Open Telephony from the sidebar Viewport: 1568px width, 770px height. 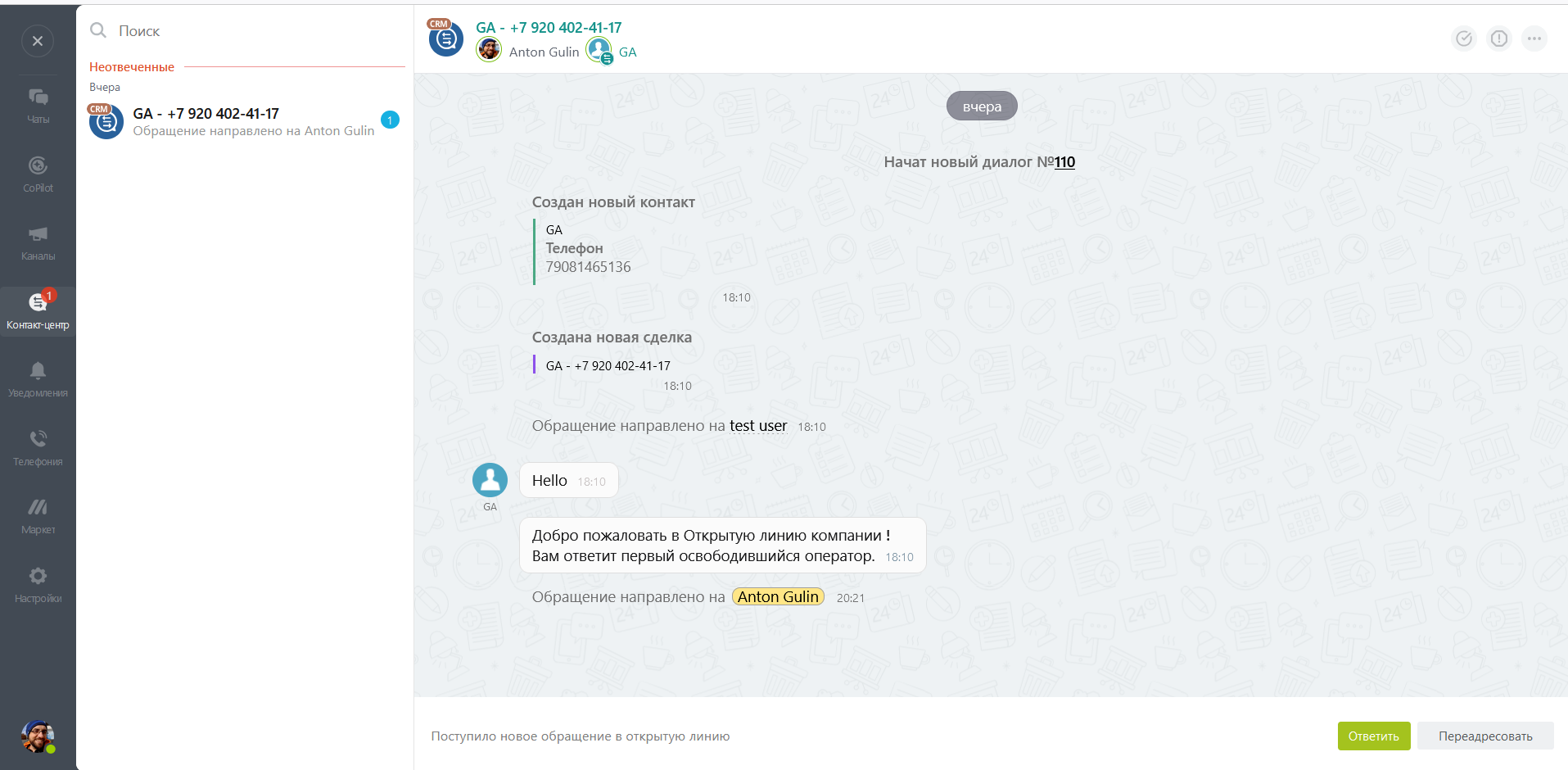coord(38,448)
